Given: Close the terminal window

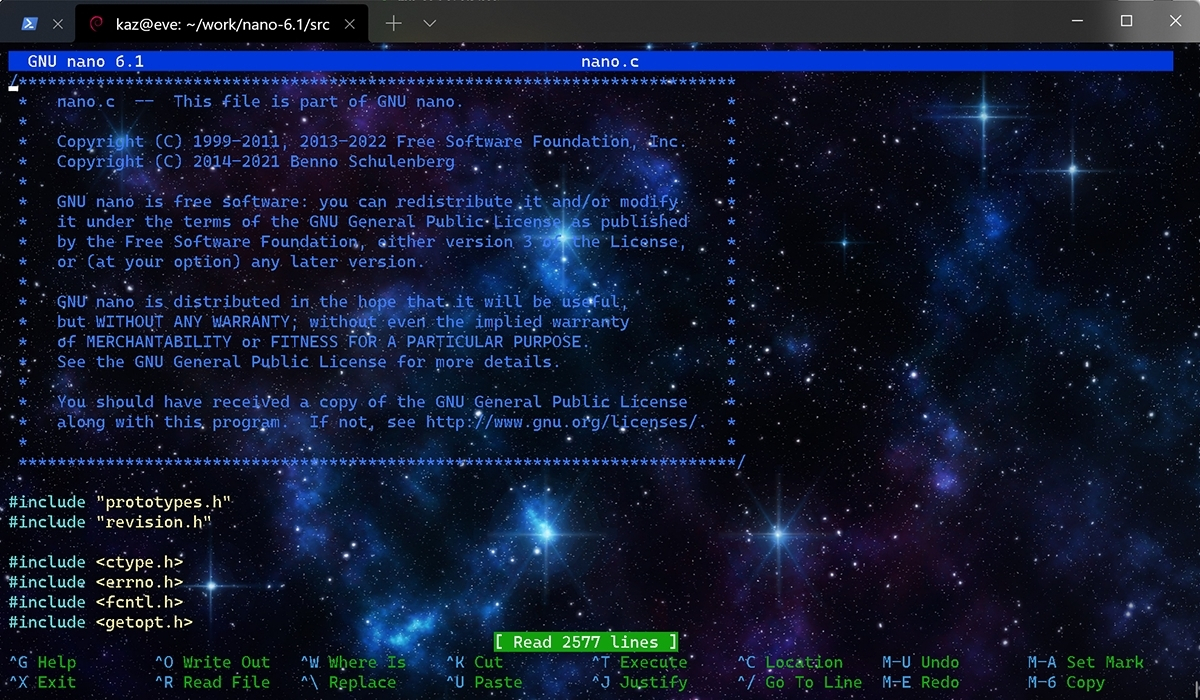Looking at the screenshot, I should point(1173,21).
